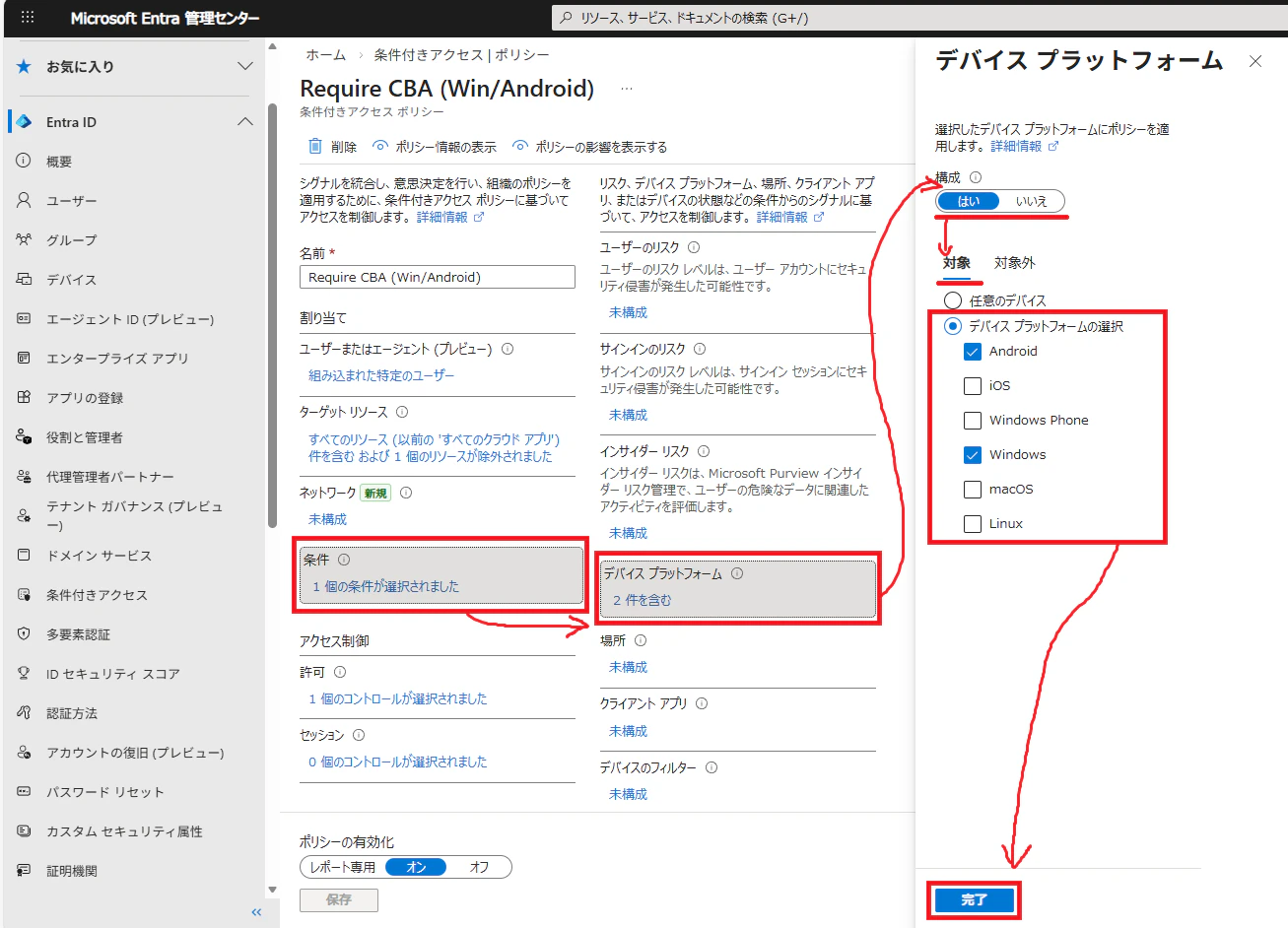Click the 認証方法 sidebar icon
Screen dimensions: 1288x928
pyautogui.click(x=24, y=712)
